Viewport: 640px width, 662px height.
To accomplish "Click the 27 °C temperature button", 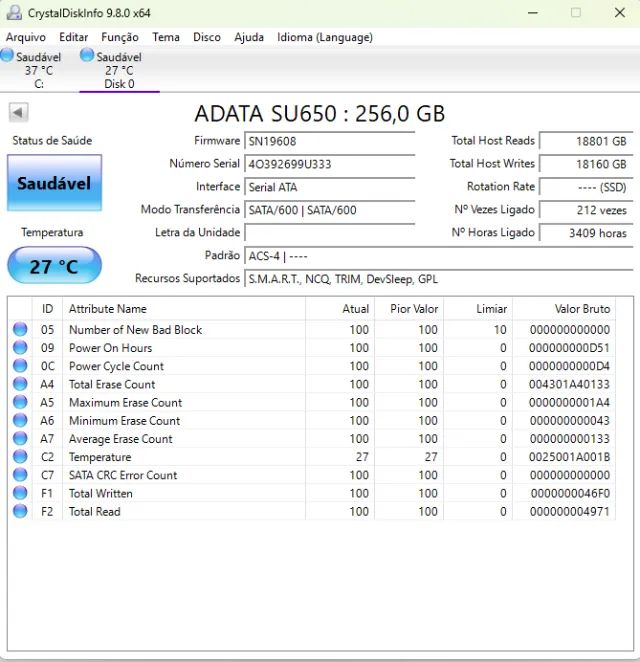I will tap(54, 265).
